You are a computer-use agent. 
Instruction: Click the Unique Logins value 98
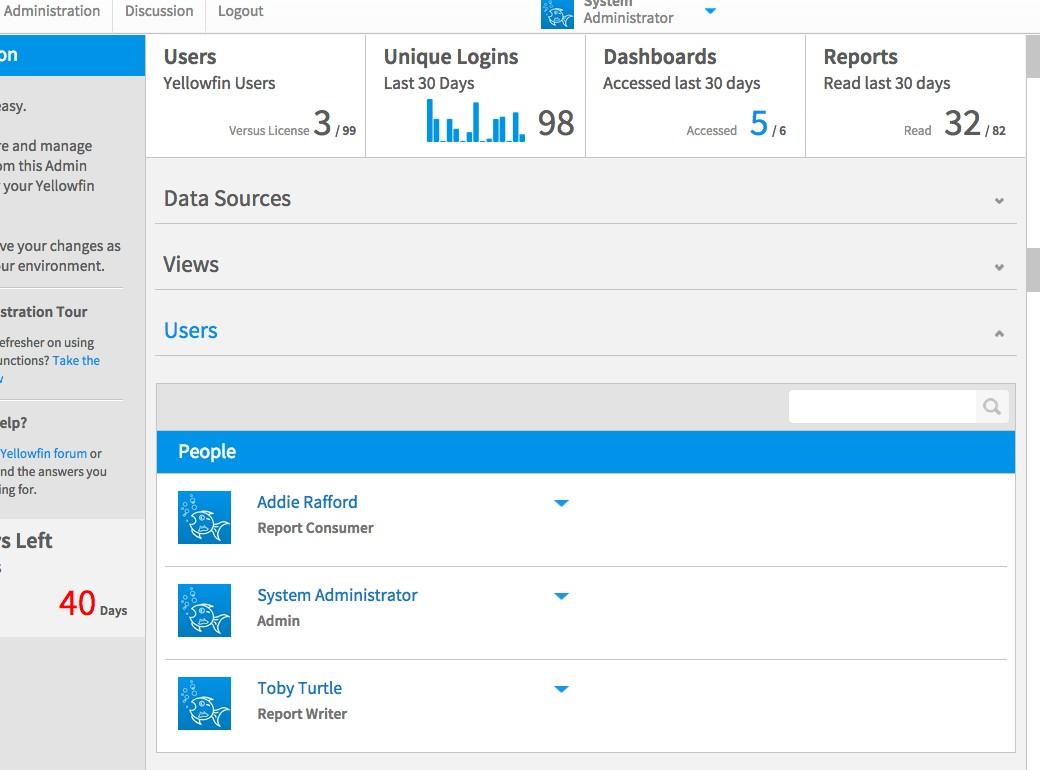(556, 123)
